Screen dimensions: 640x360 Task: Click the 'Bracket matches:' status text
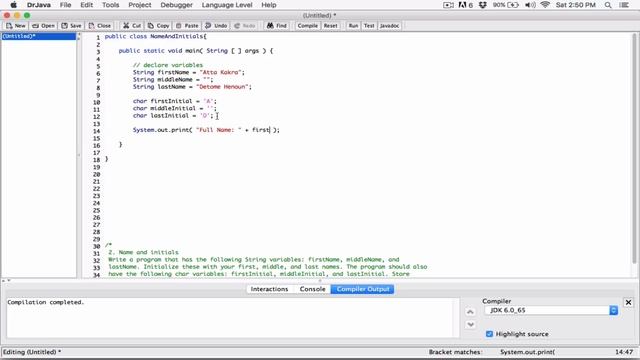point(455,352)
